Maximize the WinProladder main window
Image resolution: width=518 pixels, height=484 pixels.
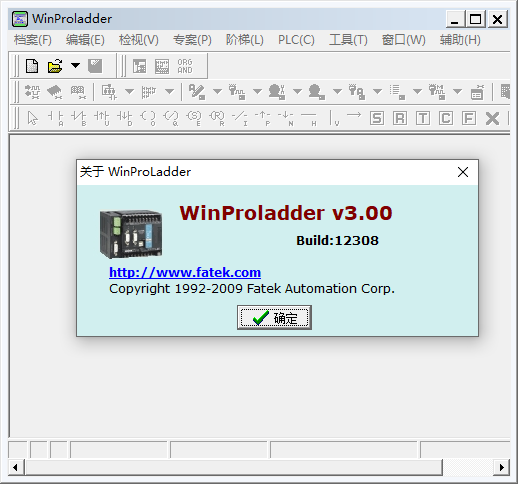(x=476, y=19)
